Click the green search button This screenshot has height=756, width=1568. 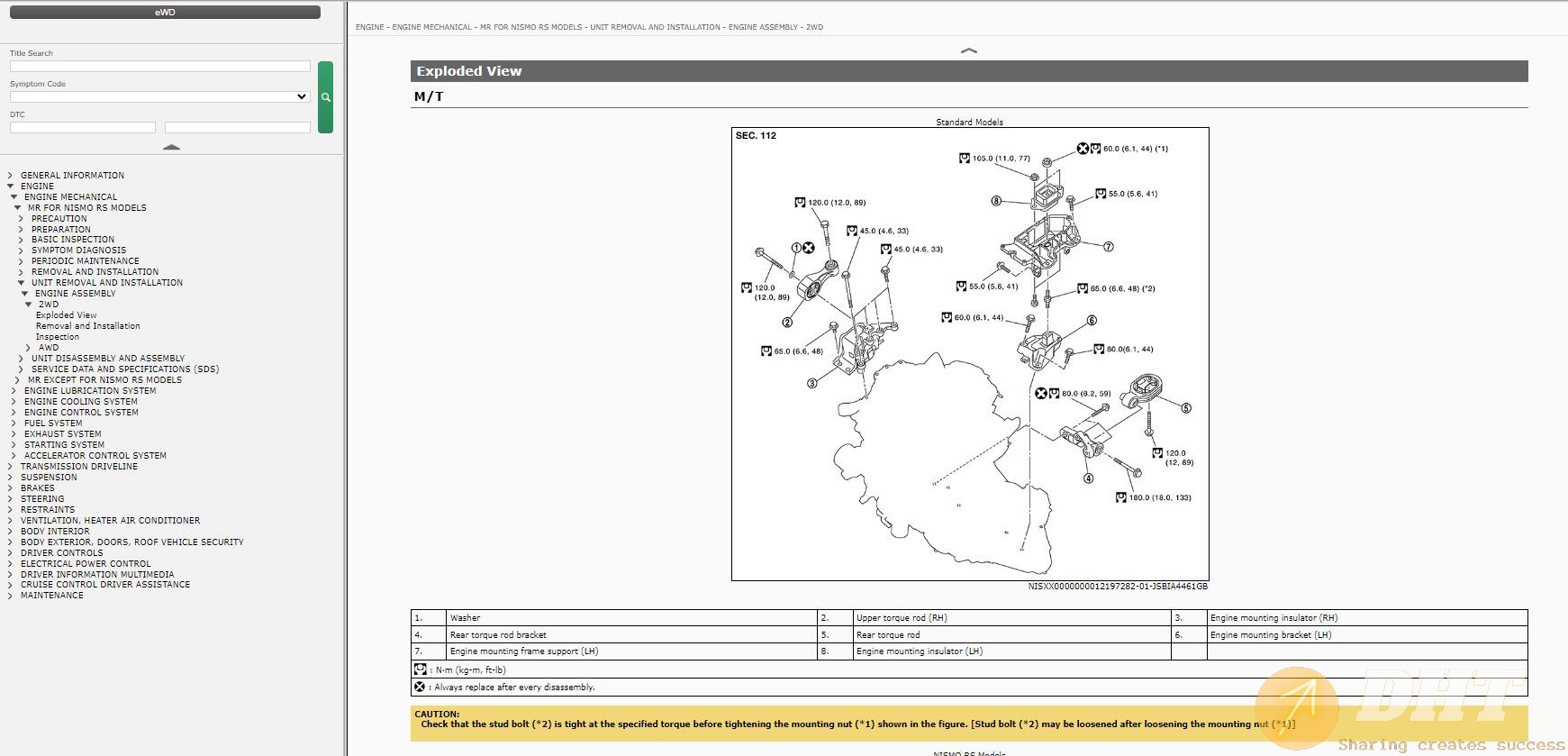325,97
